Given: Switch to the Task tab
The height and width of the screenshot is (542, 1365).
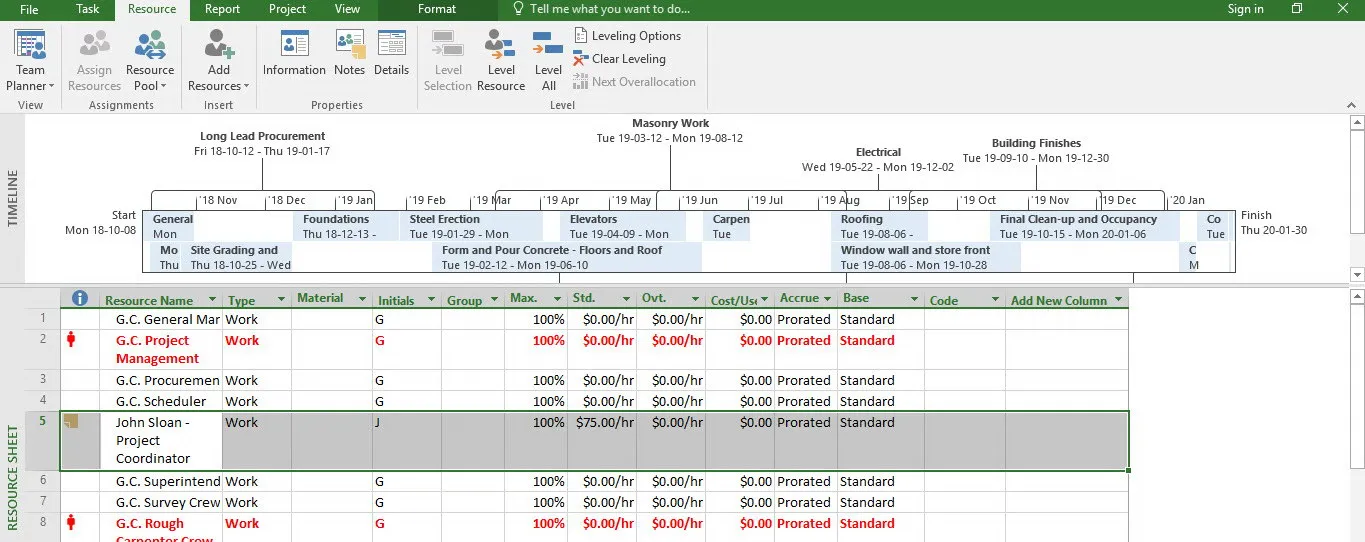Looking at the screenshot, I should [88, 9].
